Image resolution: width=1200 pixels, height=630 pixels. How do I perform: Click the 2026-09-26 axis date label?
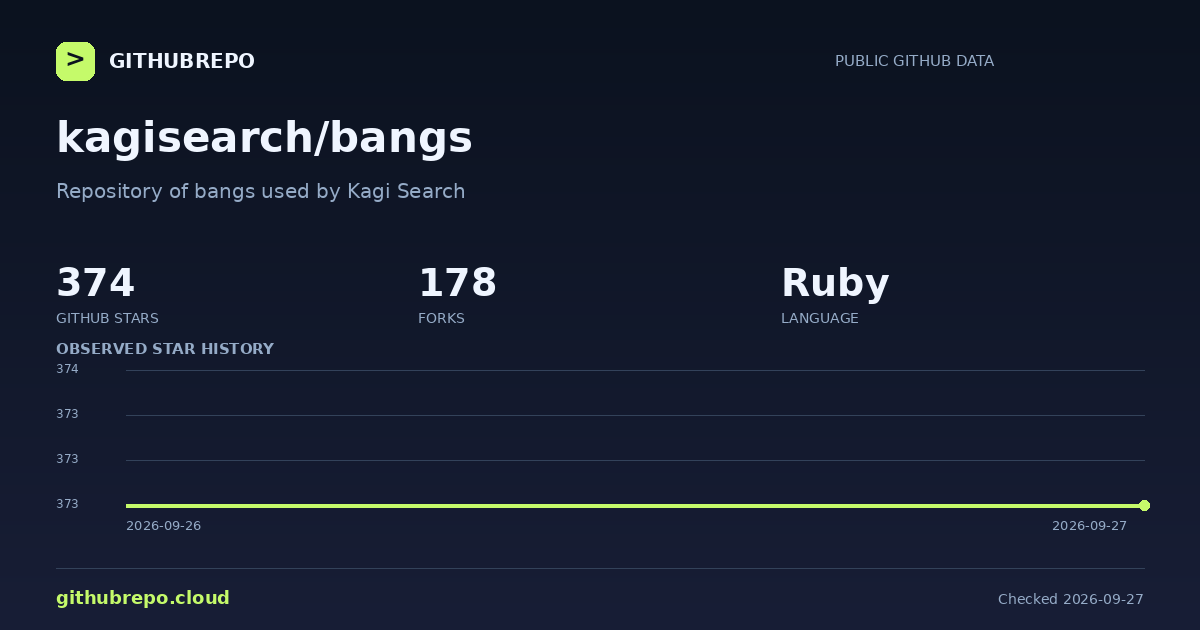click(x=163, y=526)
